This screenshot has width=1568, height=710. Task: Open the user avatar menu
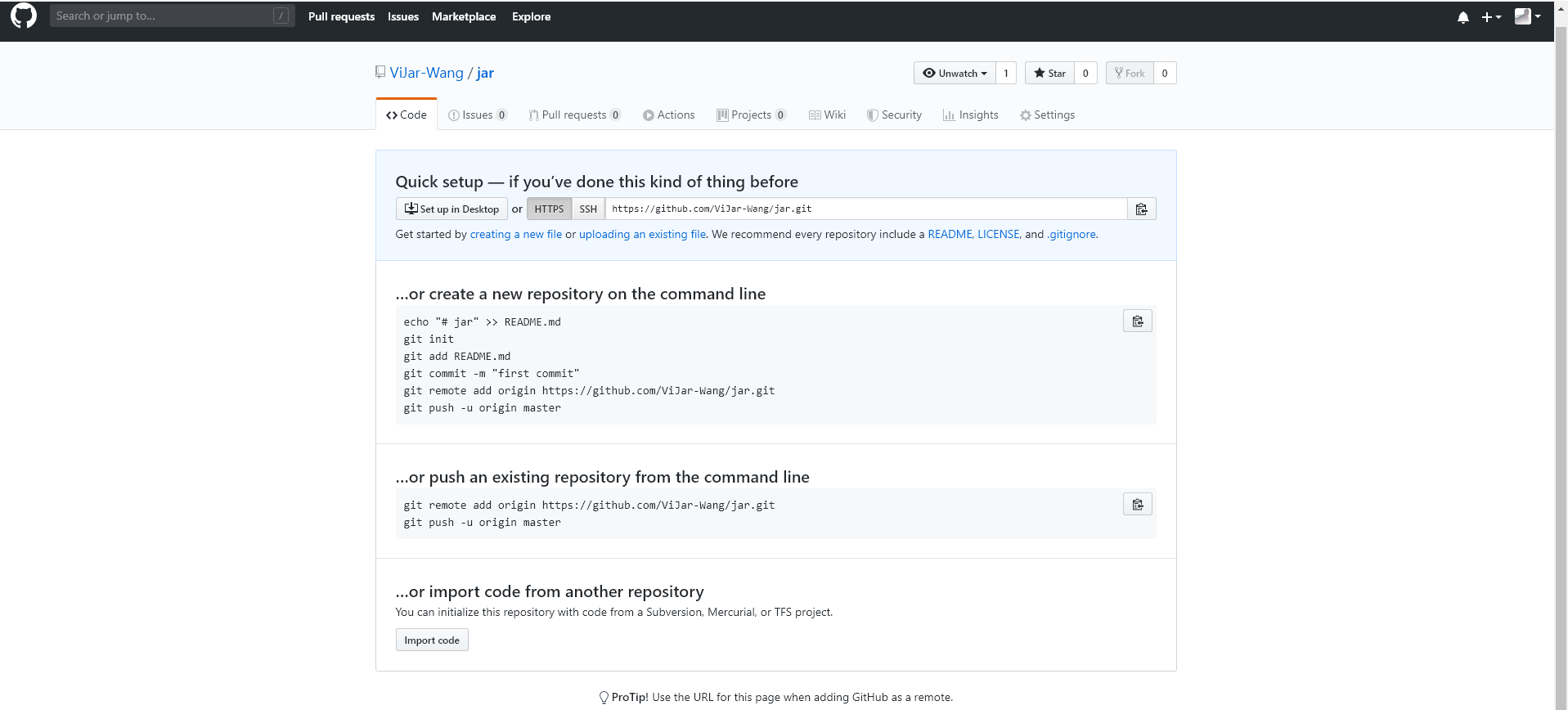1527,17
